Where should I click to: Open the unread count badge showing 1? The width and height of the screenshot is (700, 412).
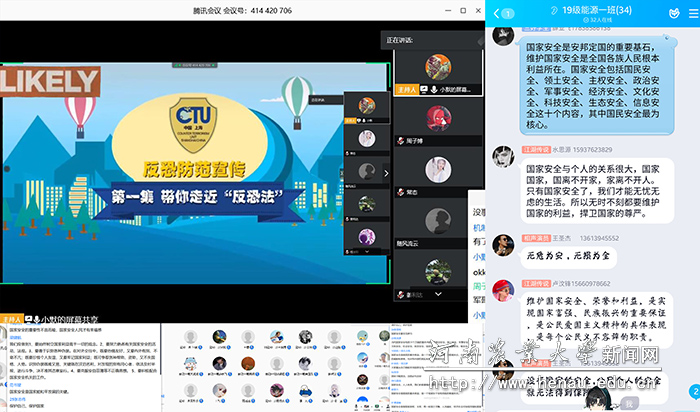(x=508, y=14)
